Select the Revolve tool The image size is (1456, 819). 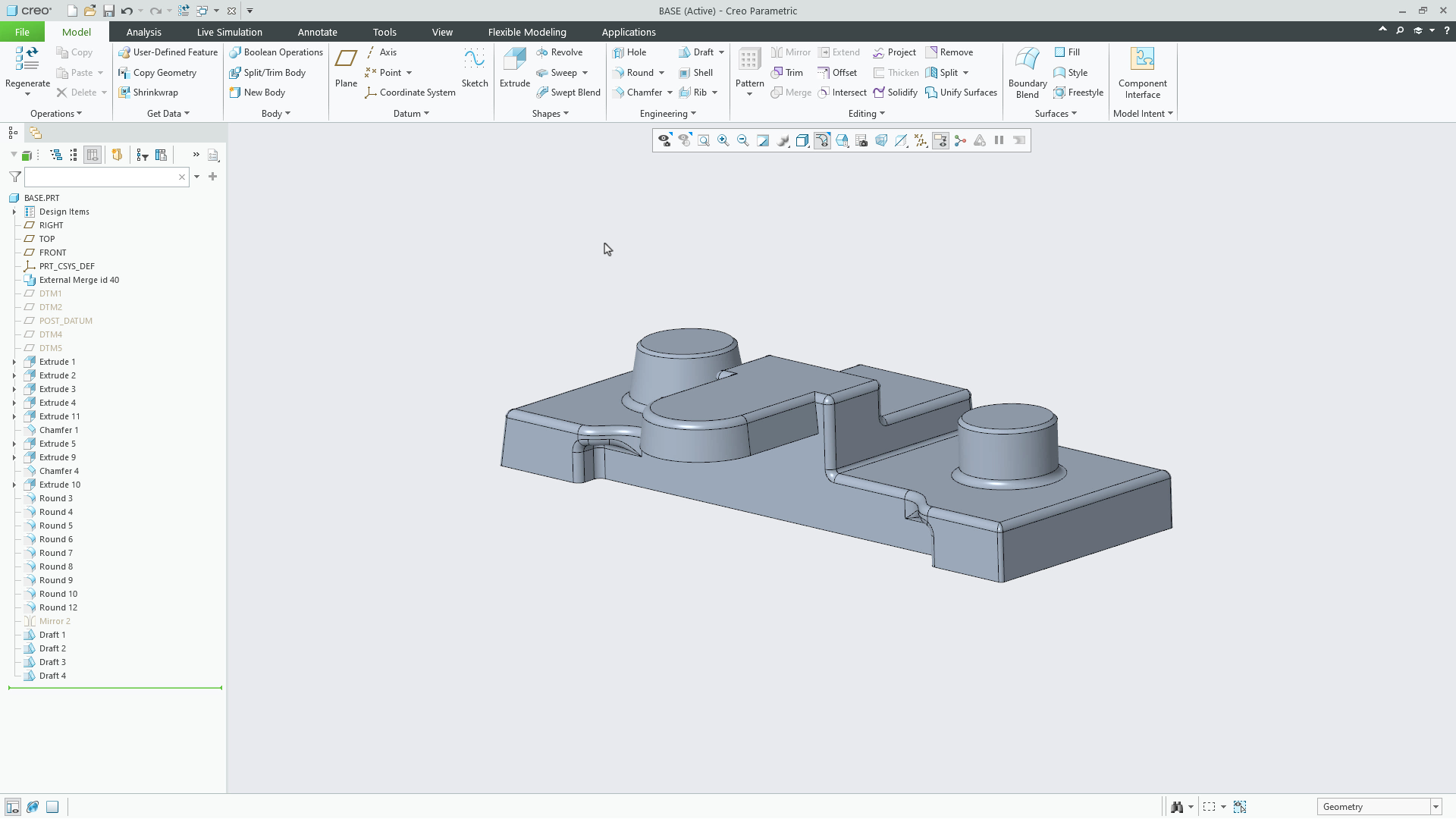(560, 52)
